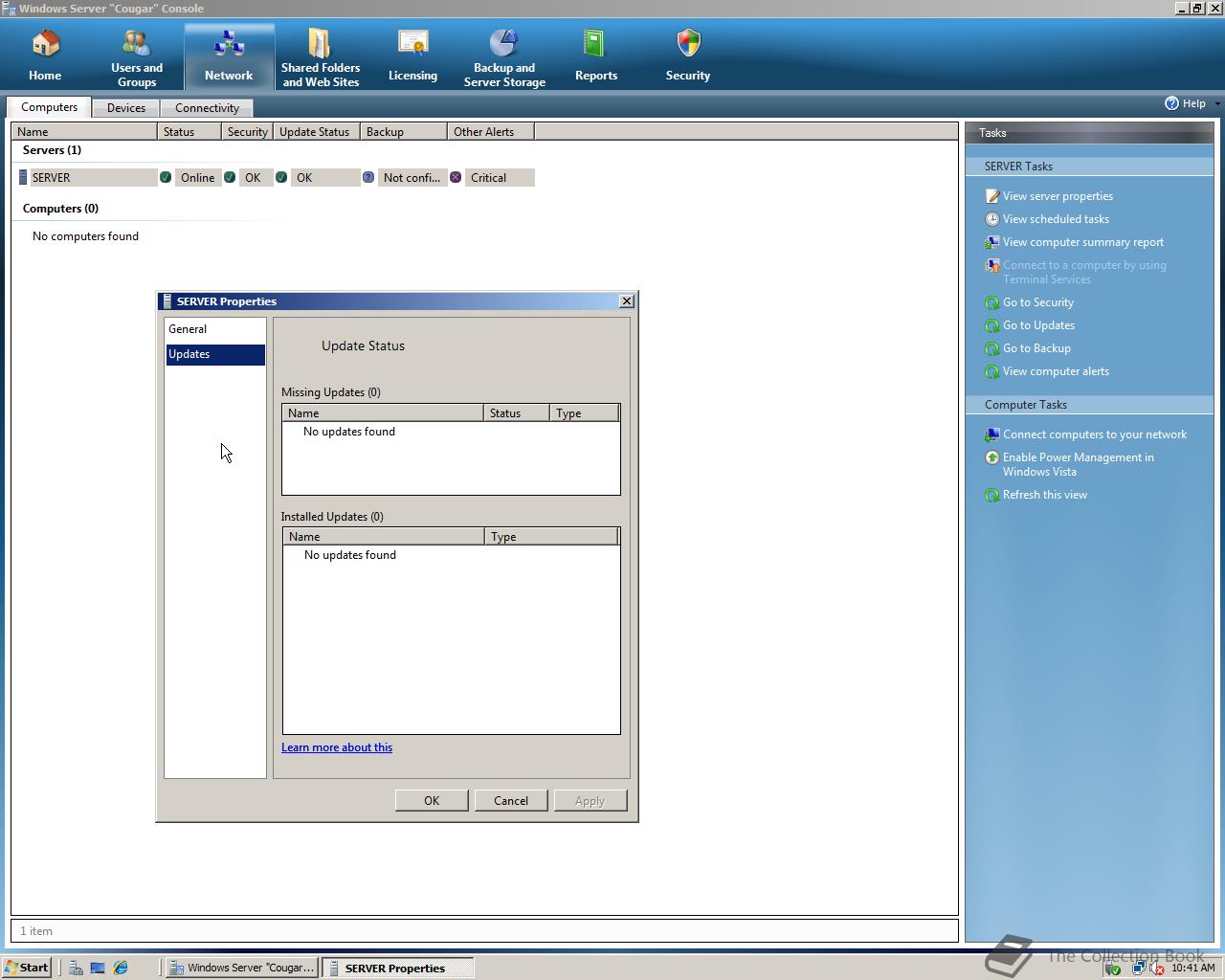Click SERVER Properties taskbar button
Screen dimensions: 1225x980
(397, 968)
